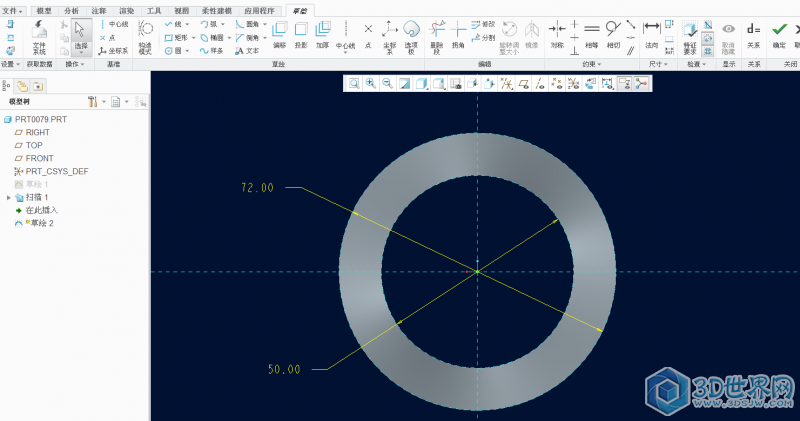Select the FRONT datum plane in tree
Viewport: 800px width, 421px height.
click(39, 158)
